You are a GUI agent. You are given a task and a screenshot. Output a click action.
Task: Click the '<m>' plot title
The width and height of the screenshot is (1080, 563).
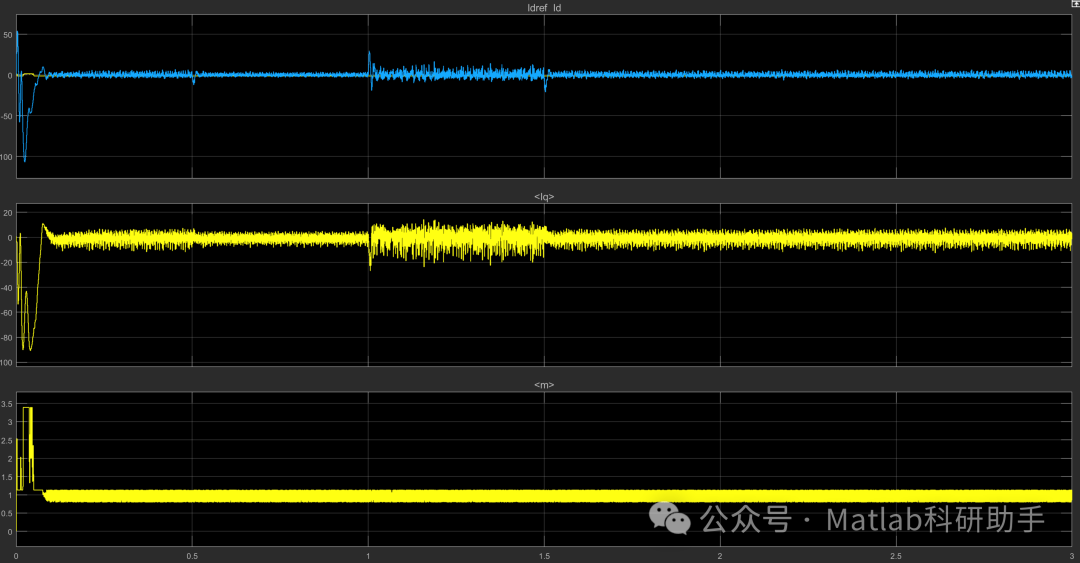coord(543,385)
